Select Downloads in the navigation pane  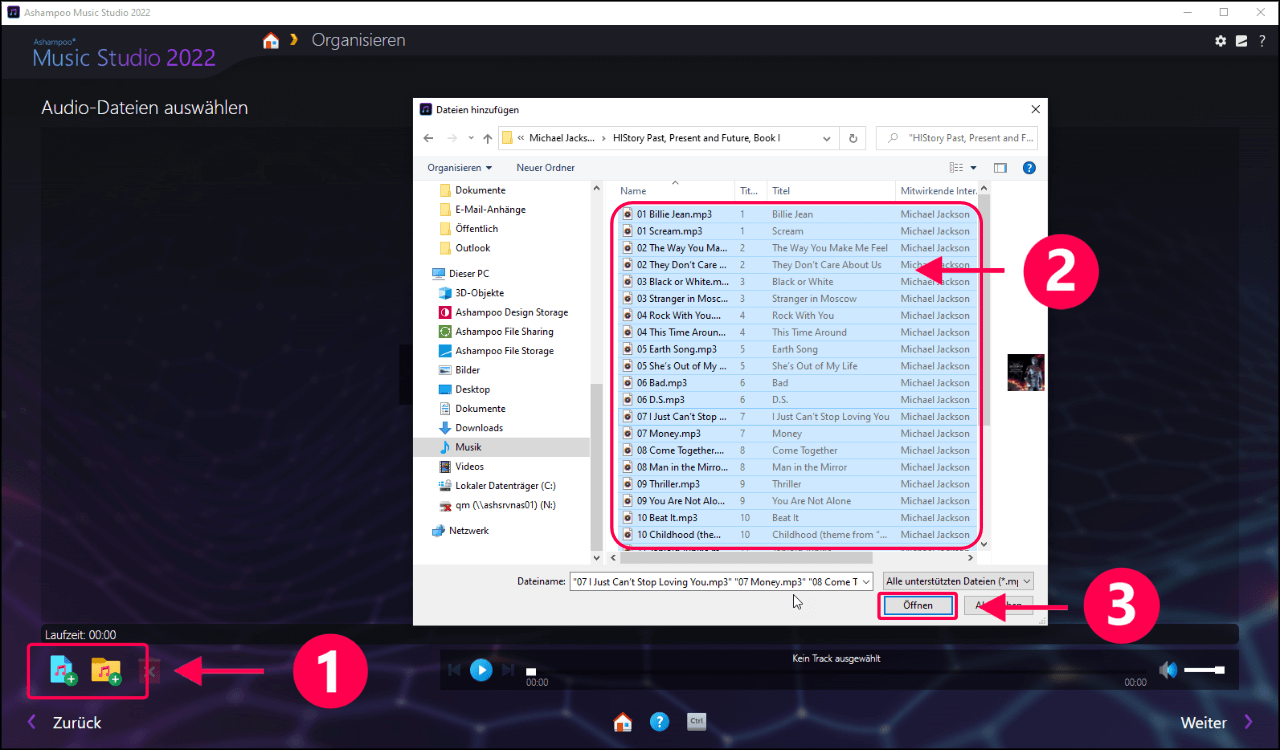point(479,428)
